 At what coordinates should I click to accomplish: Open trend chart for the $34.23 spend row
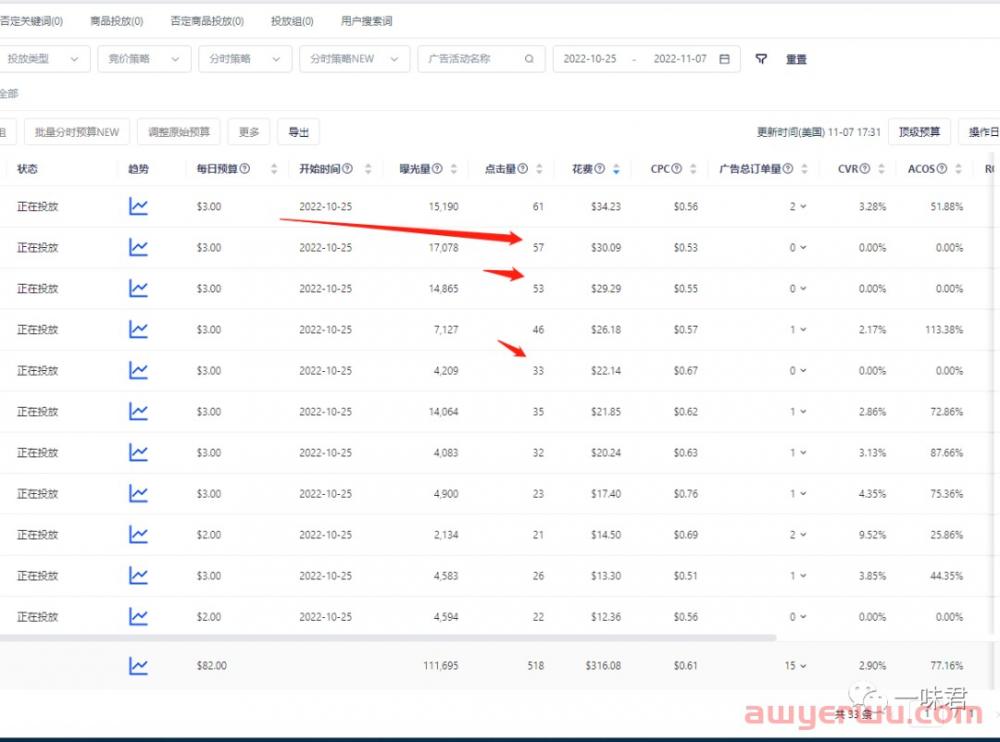pyautogui.click(x=138, y=207)
